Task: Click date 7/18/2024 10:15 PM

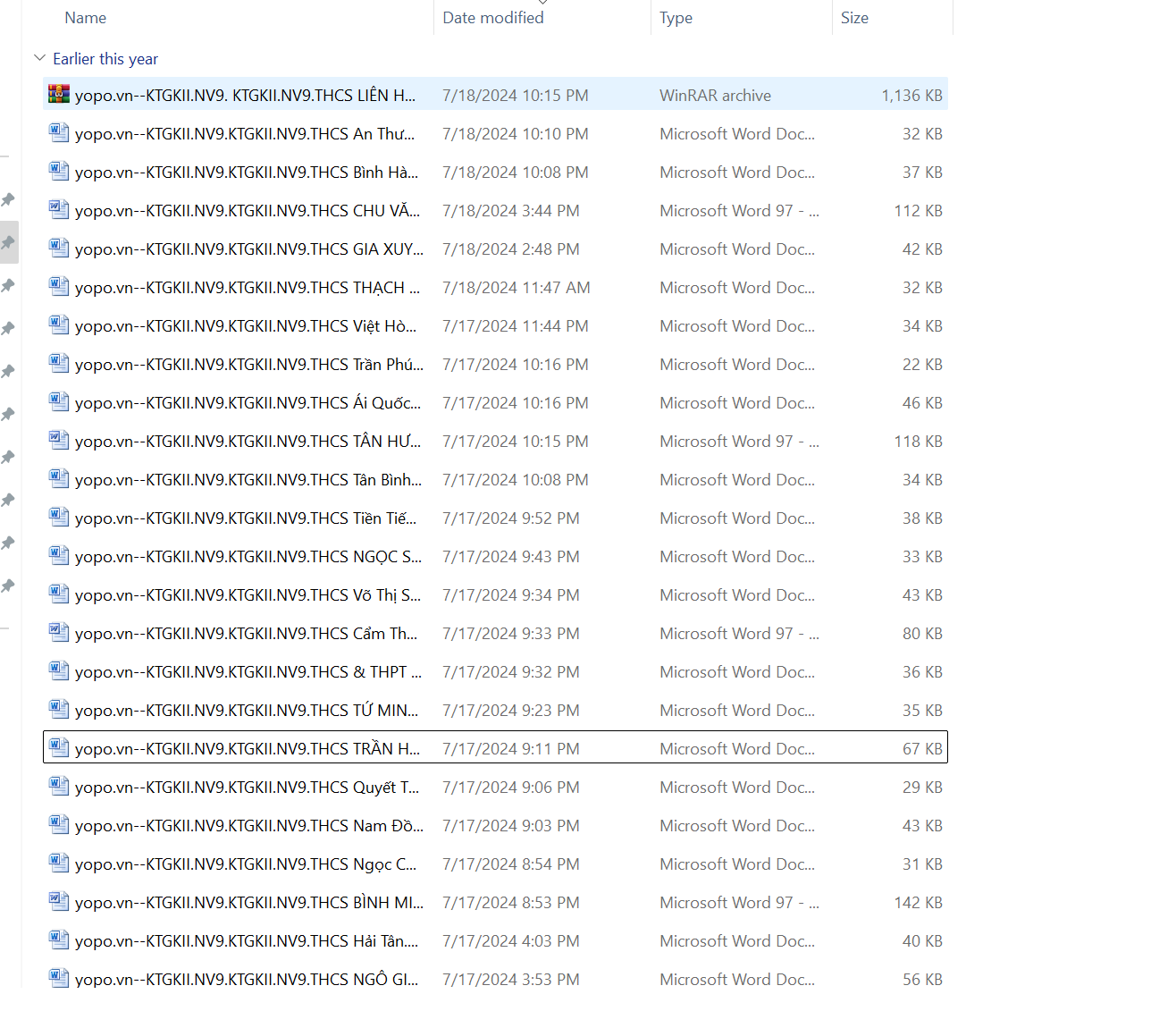Action: [516, 96]
